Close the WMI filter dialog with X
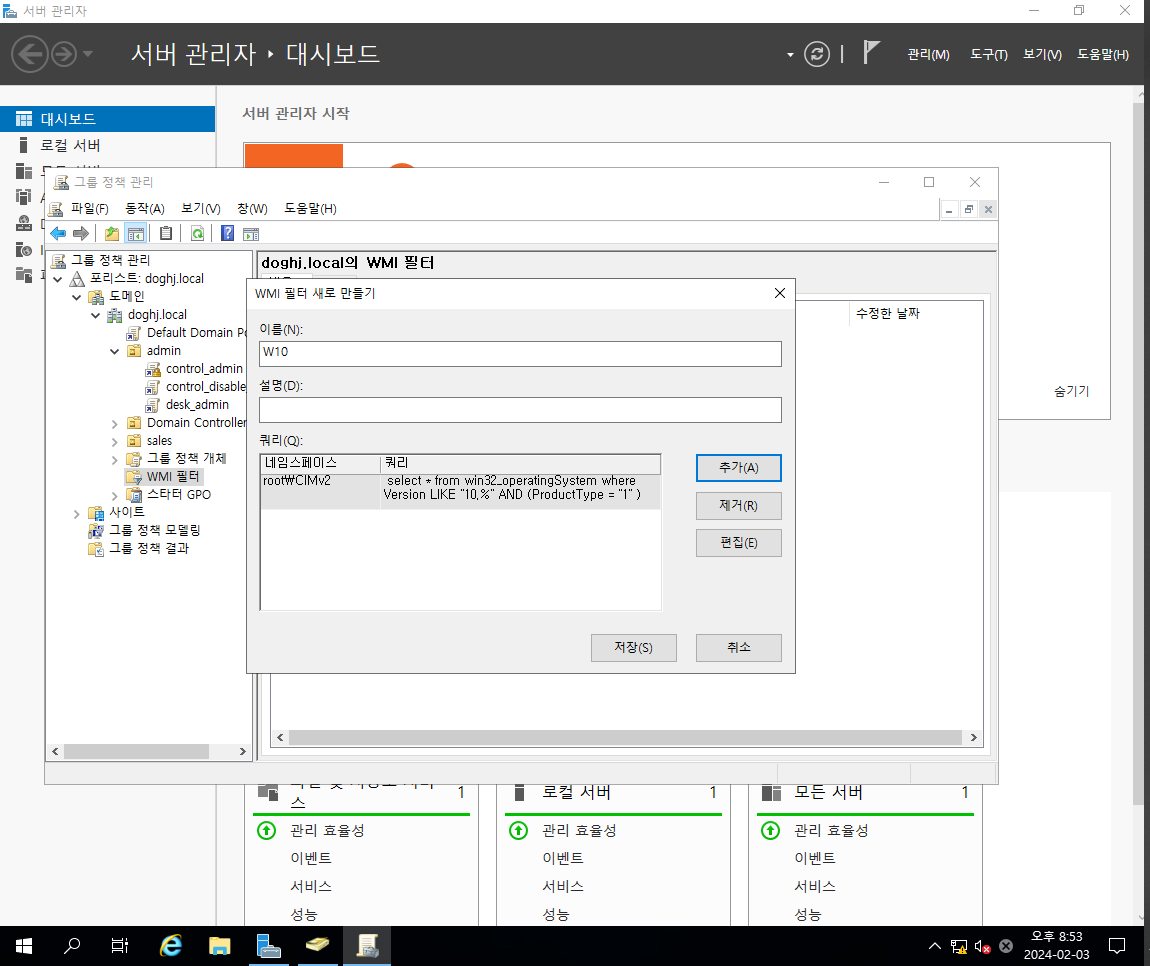 [x=780, y=293]
